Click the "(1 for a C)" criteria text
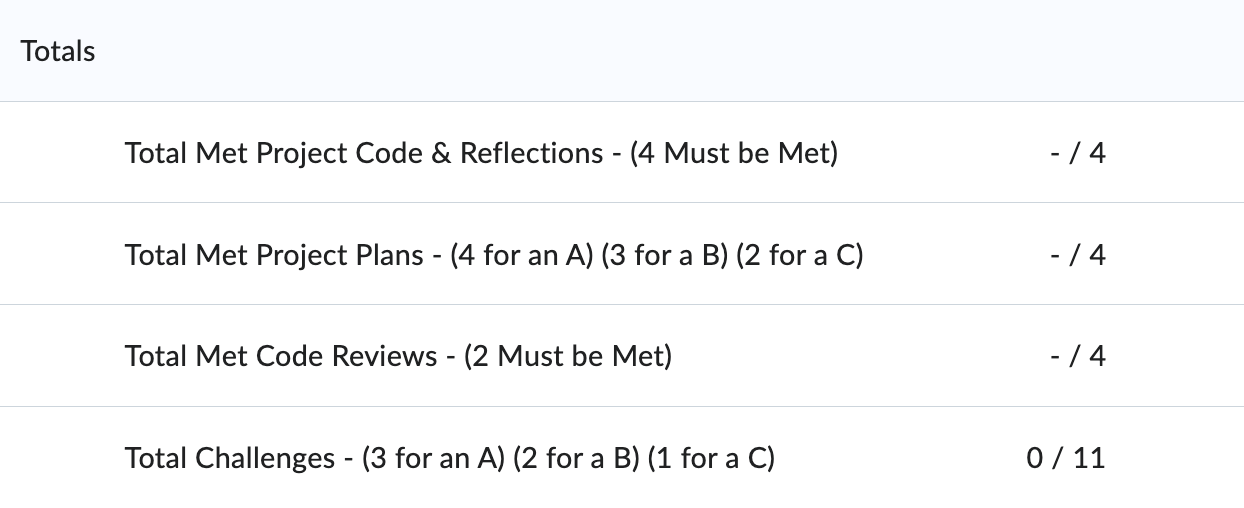The image size is (1244, 508). [x=711, y=458]
